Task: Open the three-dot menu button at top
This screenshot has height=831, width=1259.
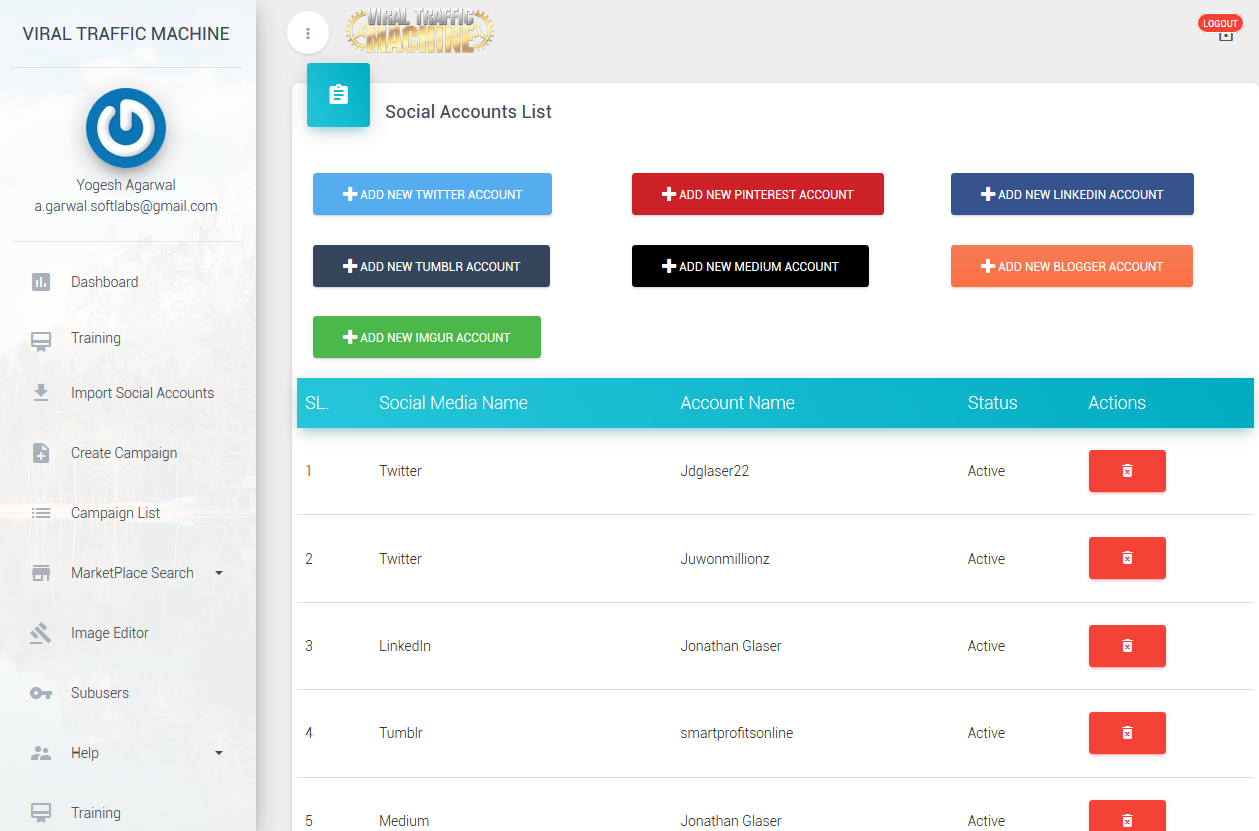Action: 308,33
